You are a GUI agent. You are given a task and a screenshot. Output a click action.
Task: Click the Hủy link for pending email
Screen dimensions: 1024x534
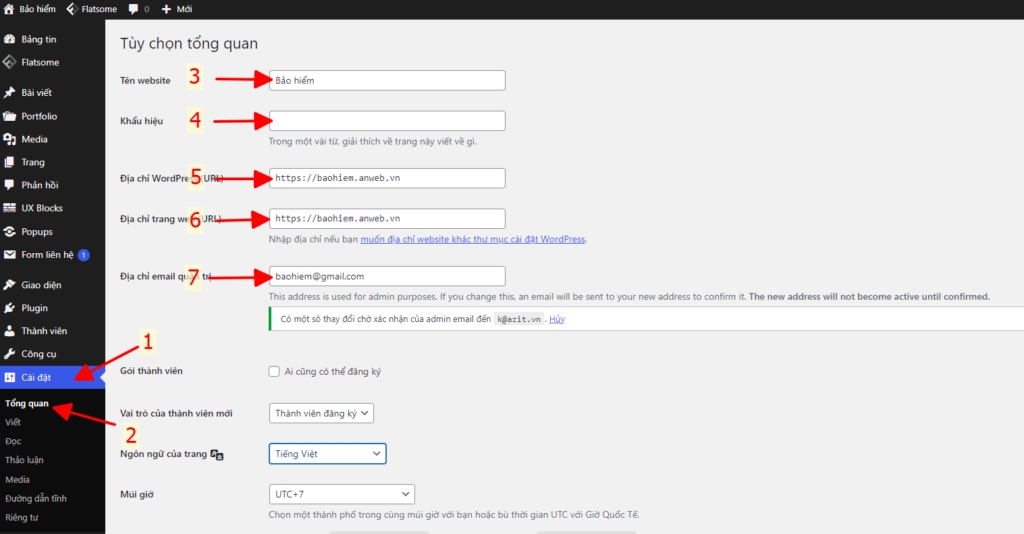pos(557,319)
